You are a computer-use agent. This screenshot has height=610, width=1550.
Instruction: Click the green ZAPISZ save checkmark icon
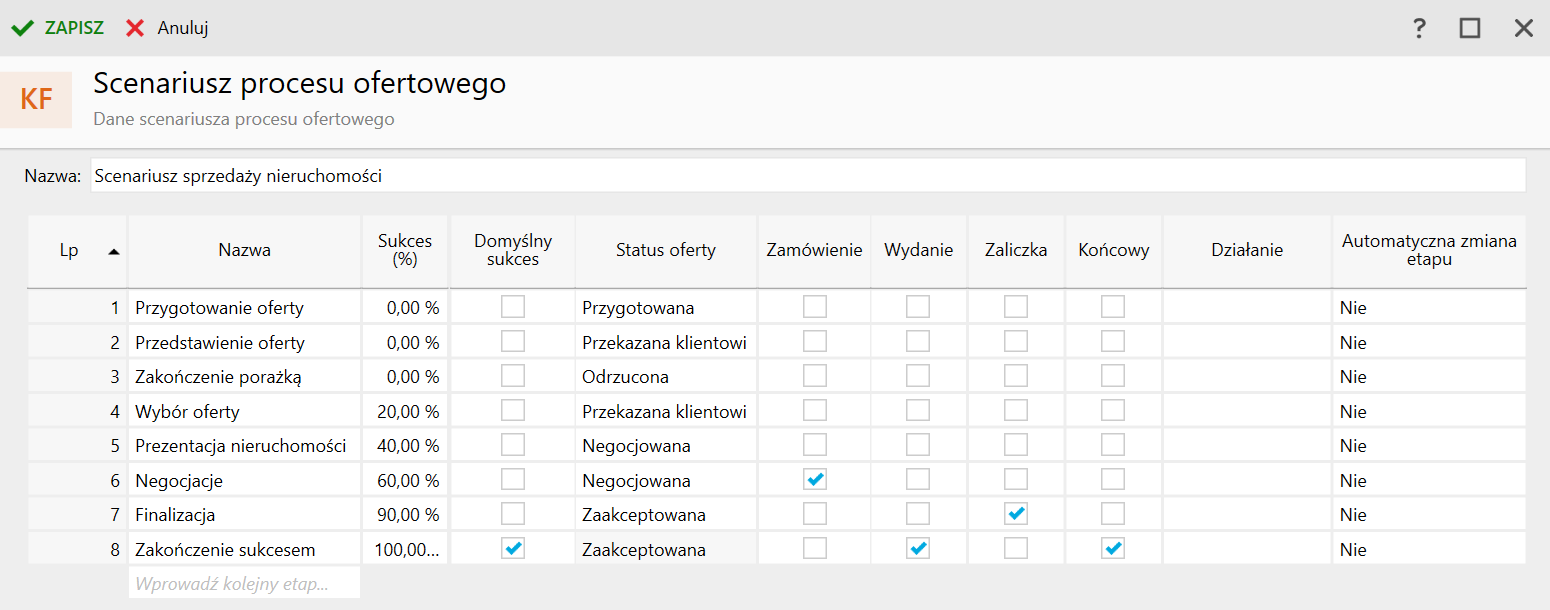(22, 28)
